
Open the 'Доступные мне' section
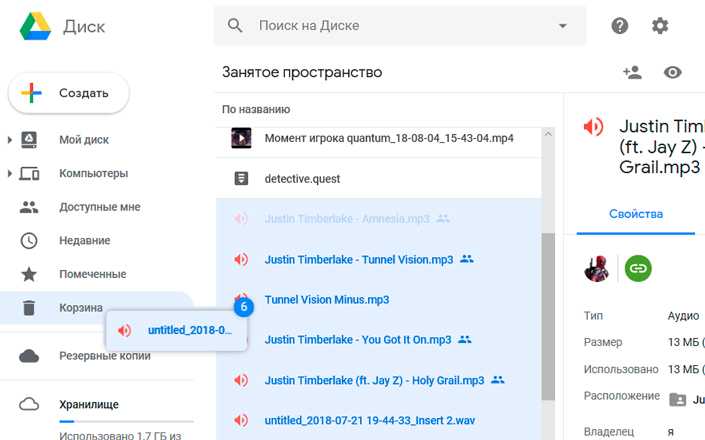(100, 207)
